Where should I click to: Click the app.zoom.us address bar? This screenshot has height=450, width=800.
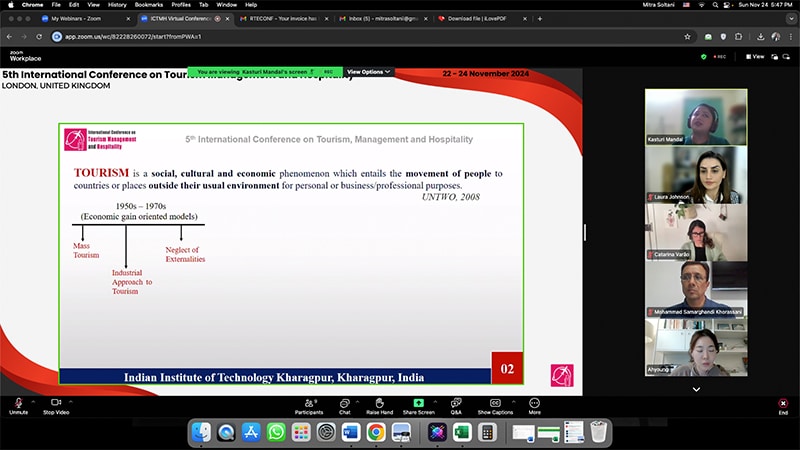coord(300,36)
